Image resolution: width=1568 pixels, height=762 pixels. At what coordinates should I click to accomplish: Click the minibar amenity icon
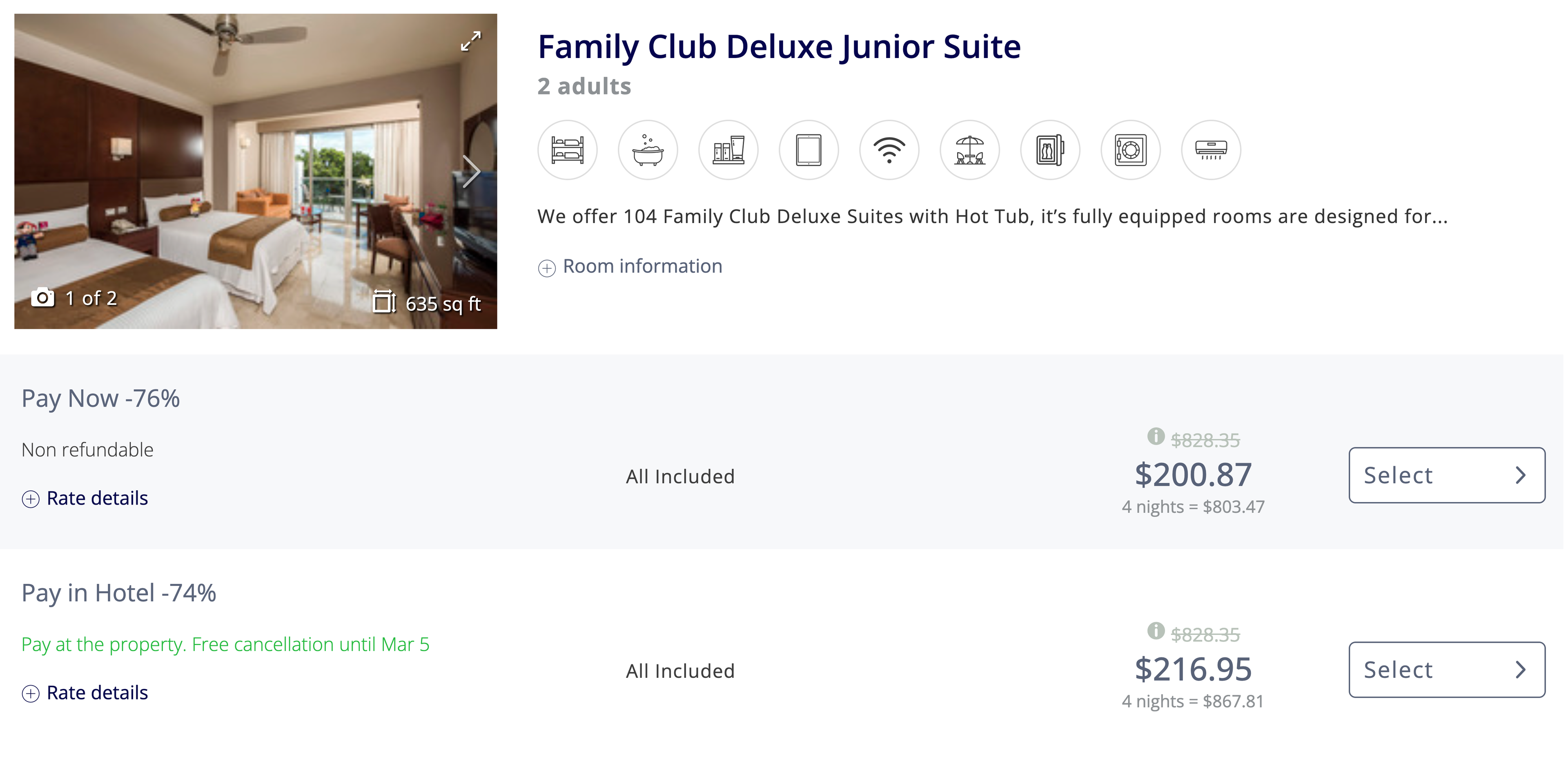coord(1050,150)
